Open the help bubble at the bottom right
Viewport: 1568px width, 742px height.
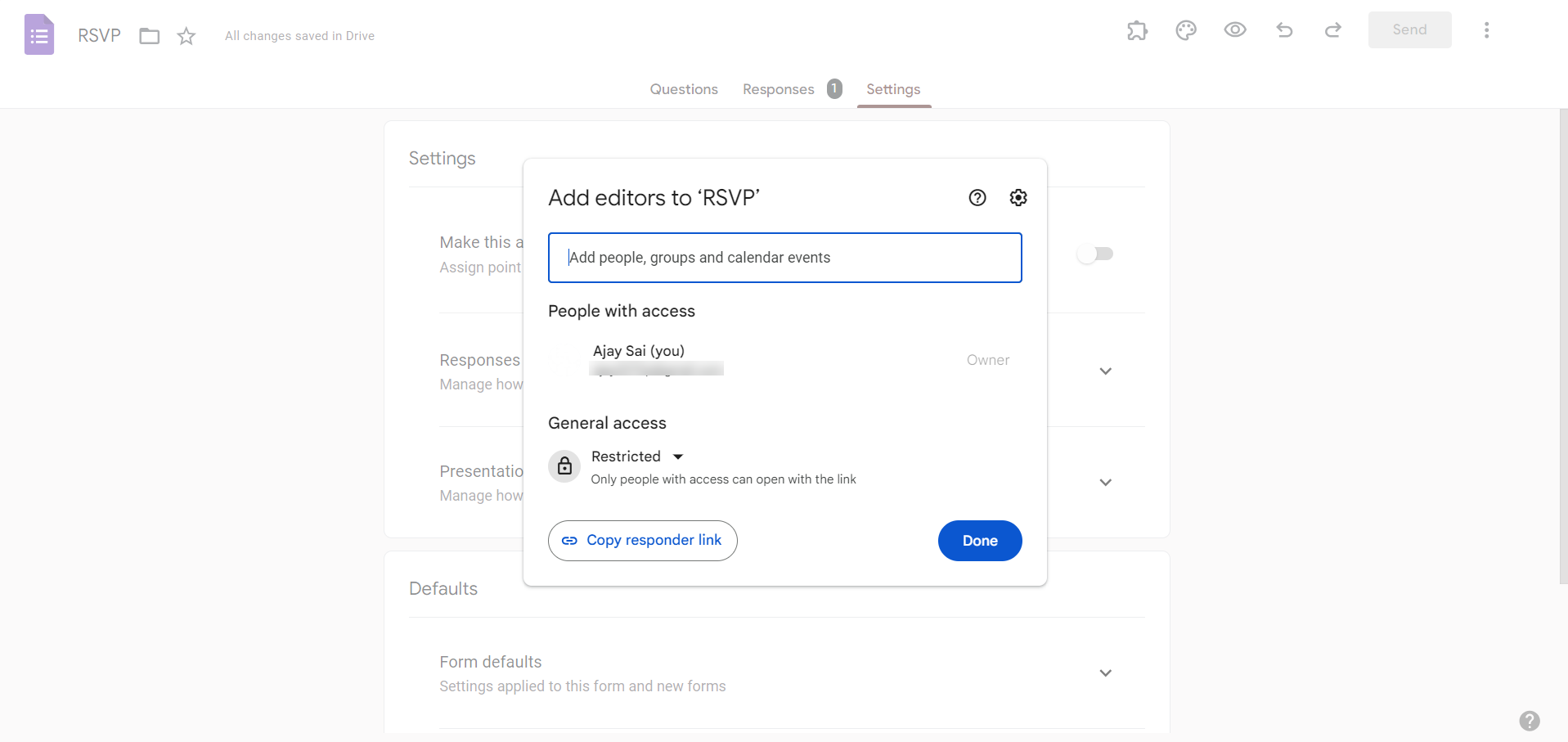pyautogui.click(x=1530, y=721)
